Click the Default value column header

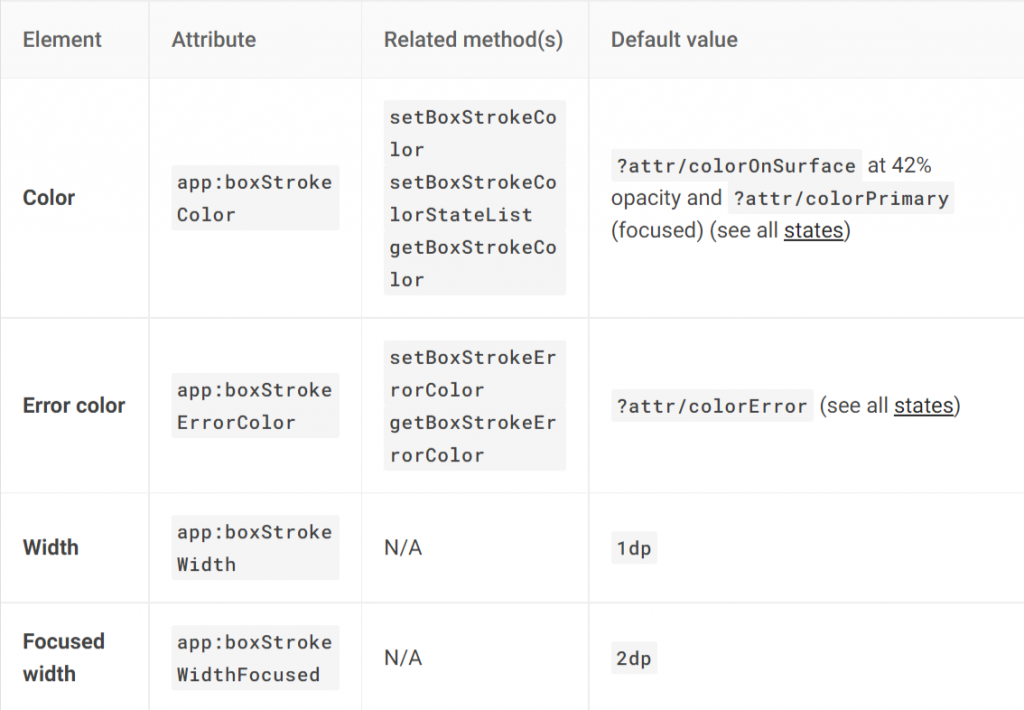pos(674,40)
